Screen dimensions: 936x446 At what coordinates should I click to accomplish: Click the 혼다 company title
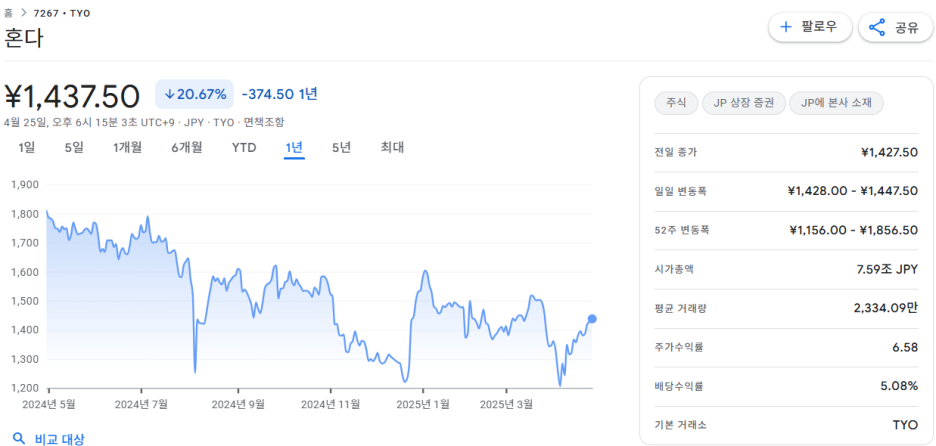point(24,38)
